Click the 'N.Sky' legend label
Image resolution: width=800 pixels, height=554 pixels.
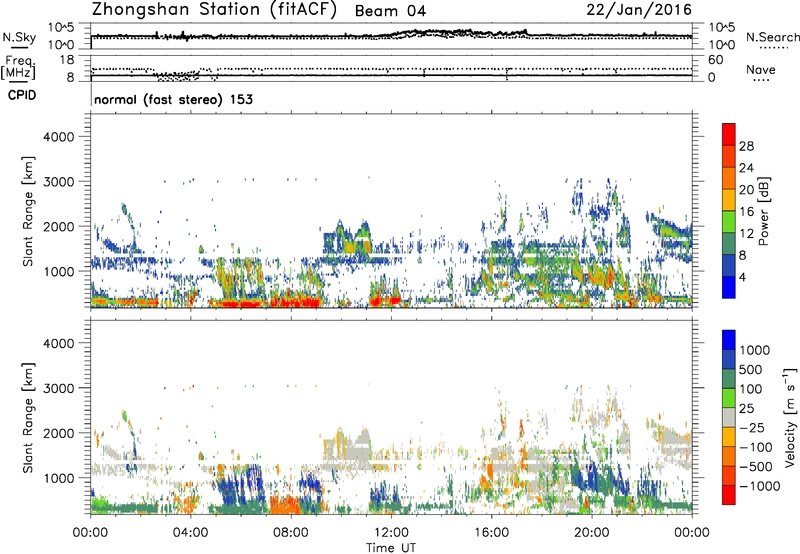19,37
